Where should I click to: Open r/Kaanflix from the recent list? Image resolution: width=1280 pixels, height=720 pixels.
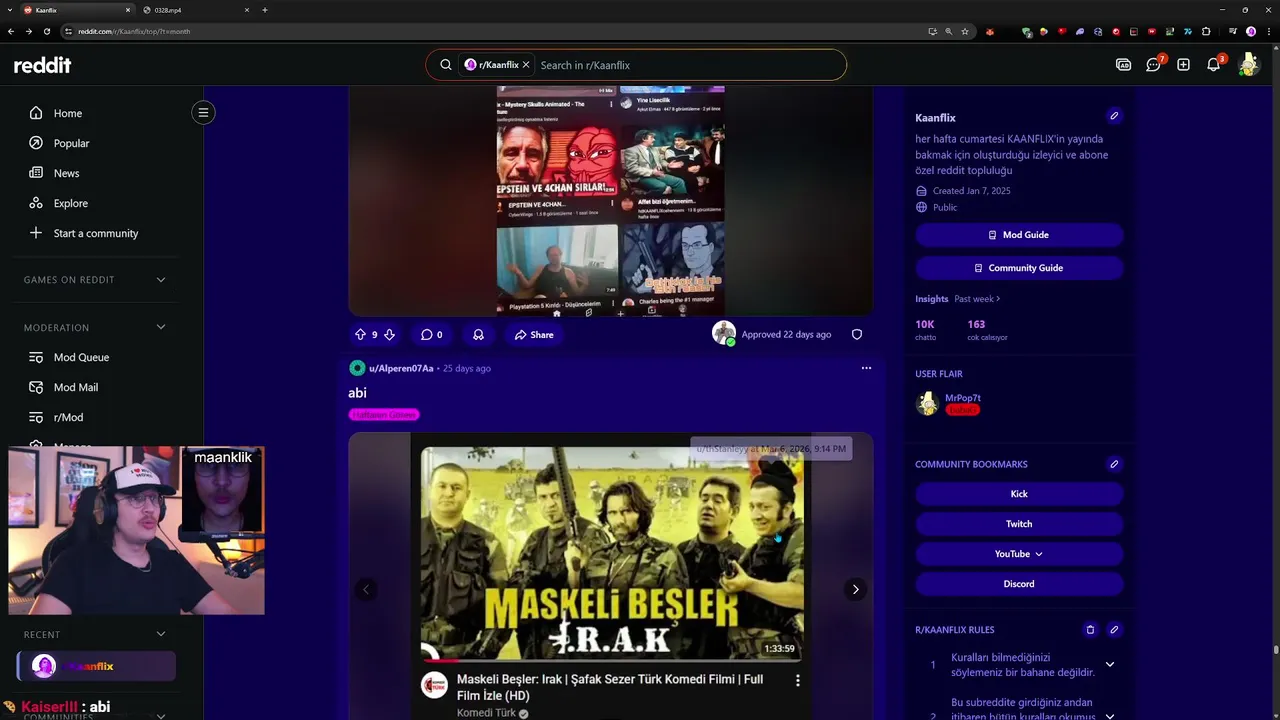click(x=96, y=666)
